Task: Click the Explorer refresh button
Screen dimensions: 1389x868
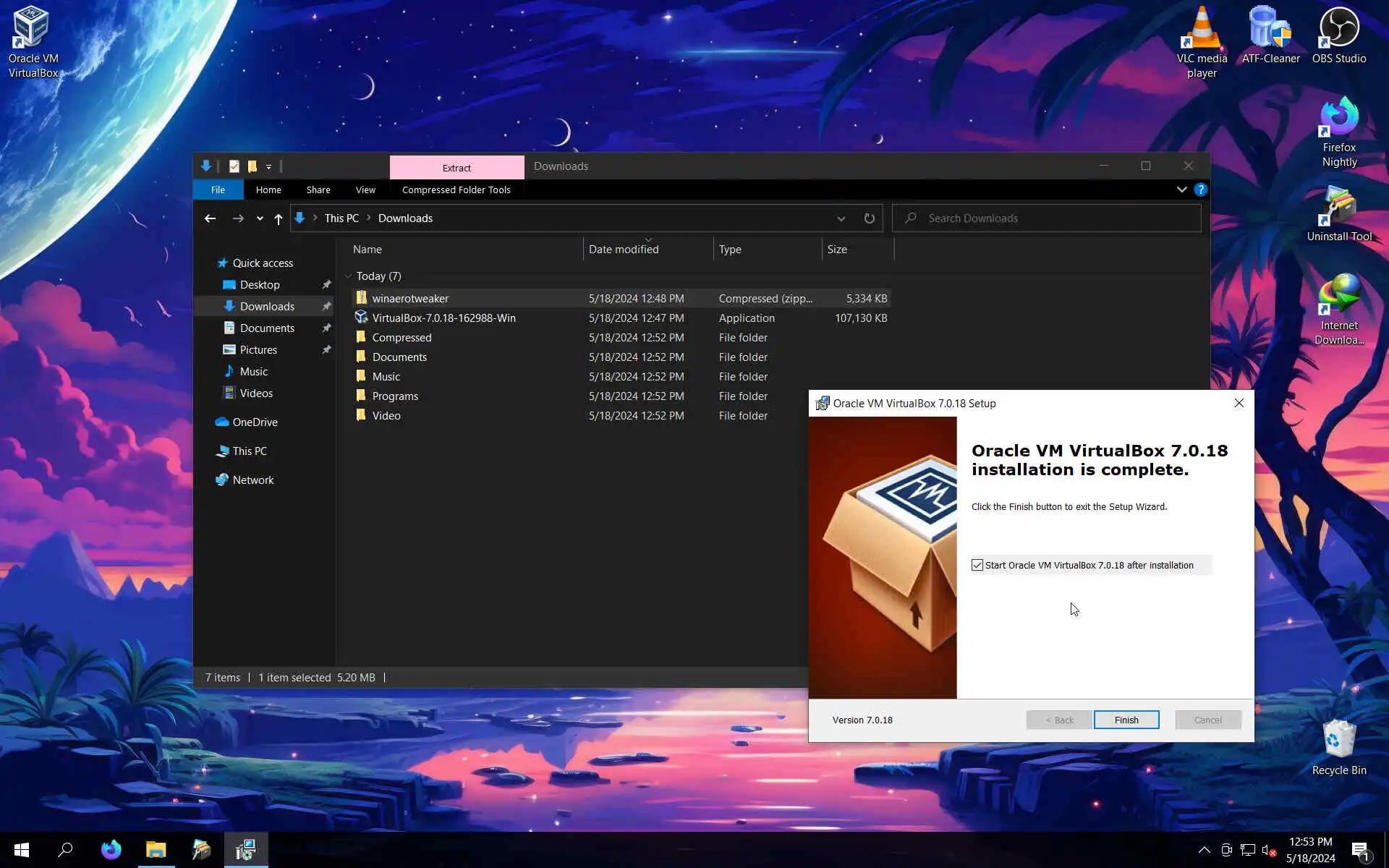Action: pos(869,218)
